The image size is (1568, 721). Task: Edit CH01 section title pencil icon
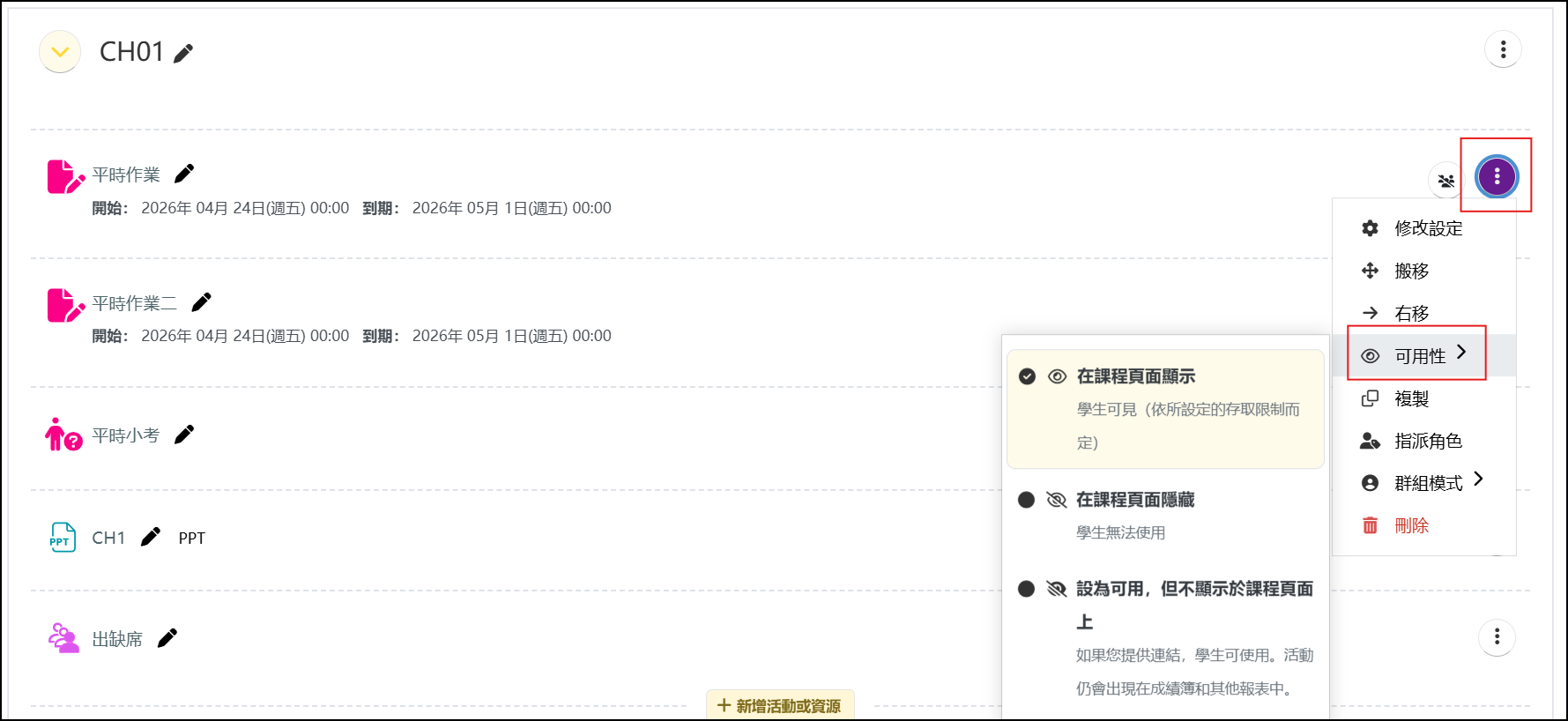click(183, 54)
